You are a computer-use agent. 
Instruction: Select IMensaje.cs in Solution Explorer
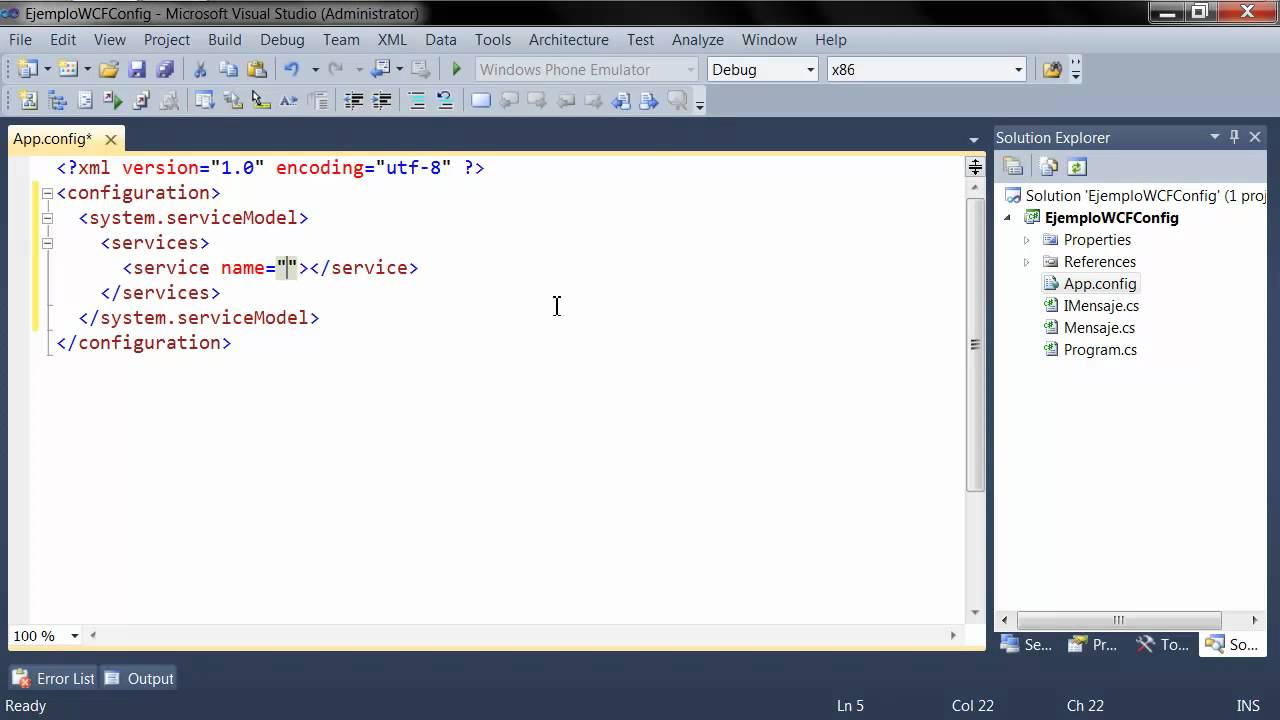(1101, 306)
